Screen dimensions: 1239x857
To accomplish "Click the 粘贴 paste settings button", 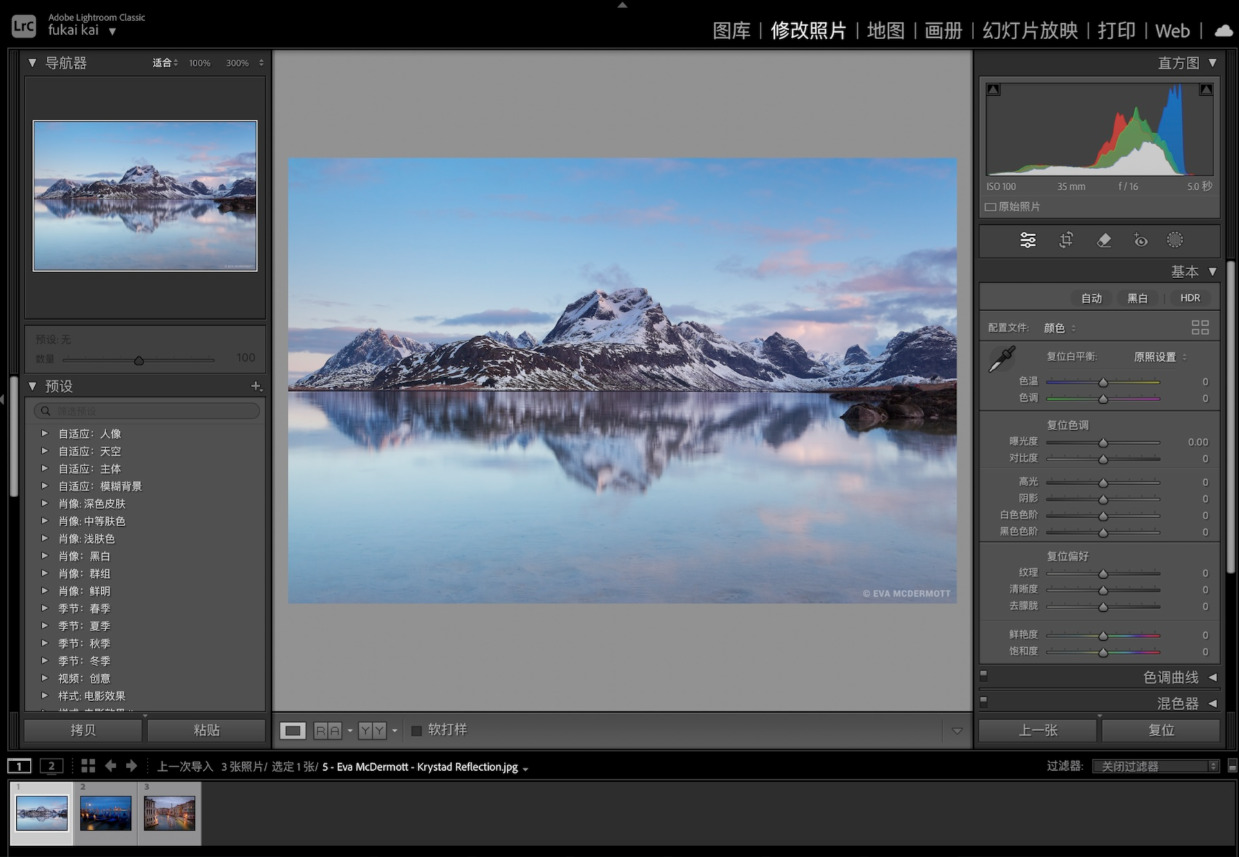I will pyautogui.click(x=207, y=731).
